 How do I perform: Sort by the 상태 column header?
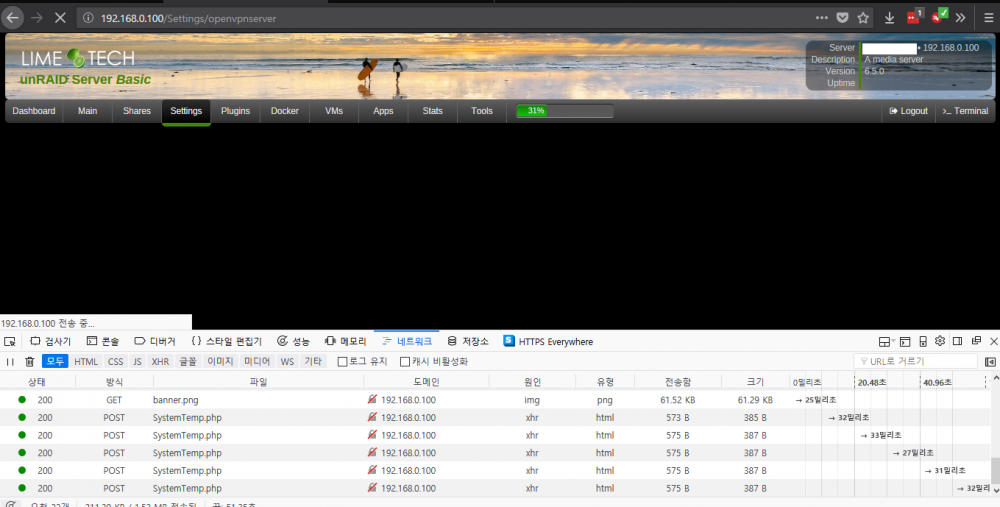point(37,382)
